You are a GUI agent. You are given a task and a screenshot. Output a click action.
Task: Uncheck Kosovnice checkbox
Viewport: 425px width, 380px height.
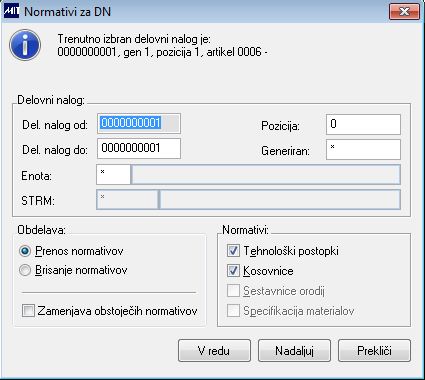[x=233, y=271]
